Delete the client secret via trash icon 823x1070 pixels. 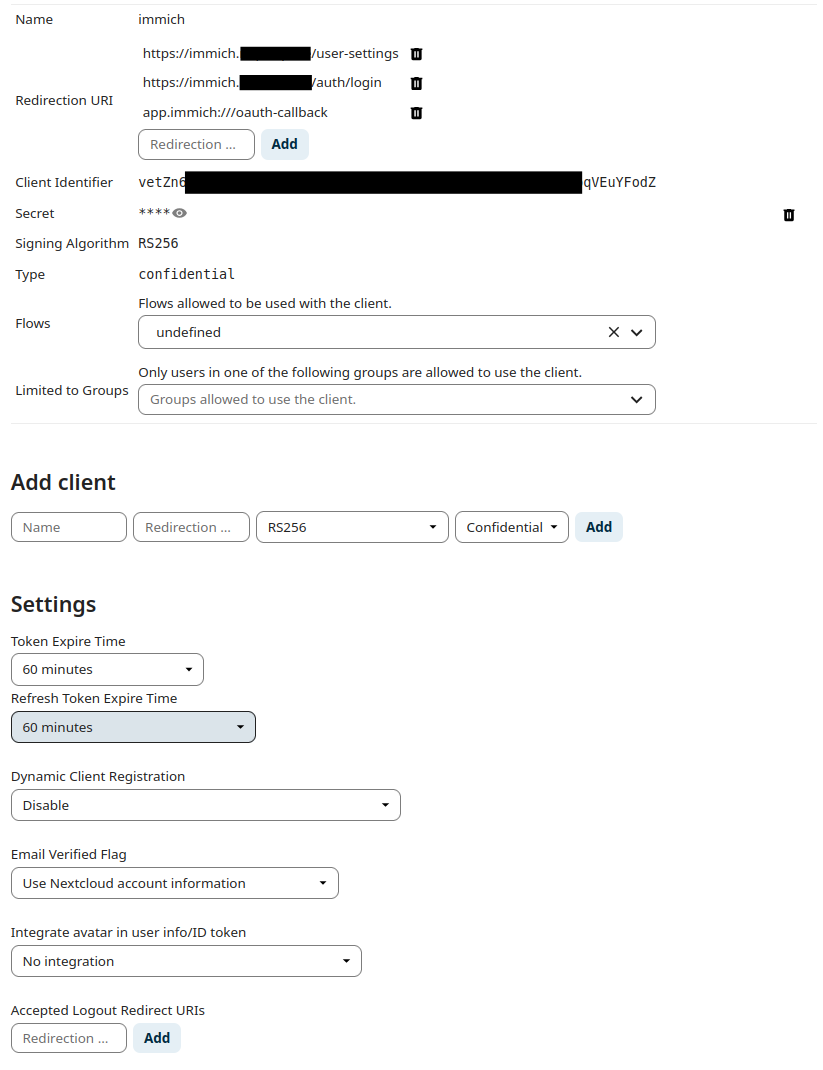(x=789, y=214)
